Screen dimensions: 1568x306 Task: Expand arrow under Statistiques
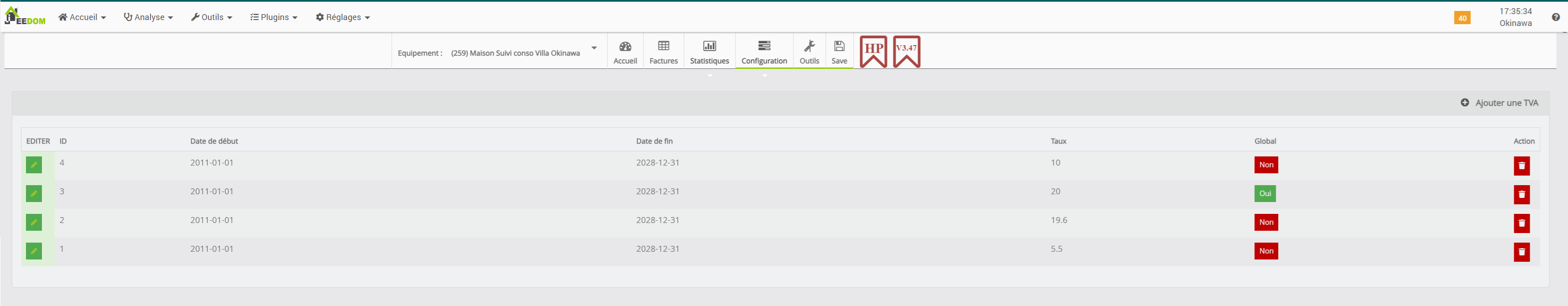(710, 76)
